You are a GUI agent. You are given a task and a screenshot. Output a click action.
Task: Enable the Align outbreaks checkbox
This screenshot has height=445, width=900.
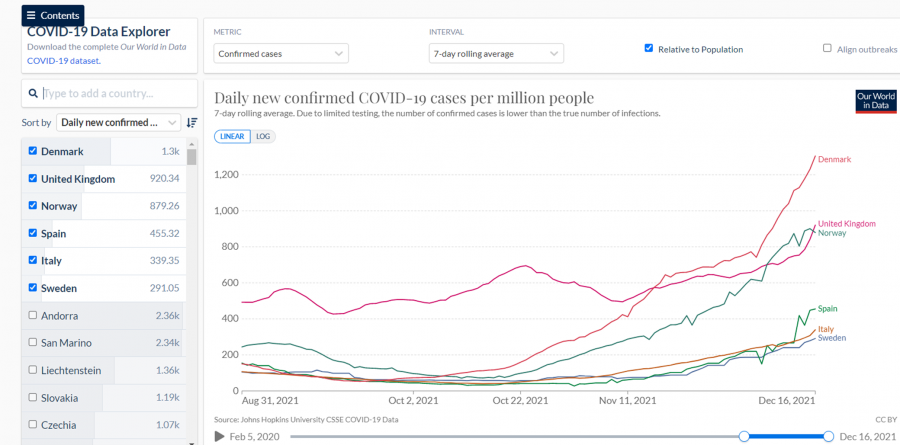827,48
